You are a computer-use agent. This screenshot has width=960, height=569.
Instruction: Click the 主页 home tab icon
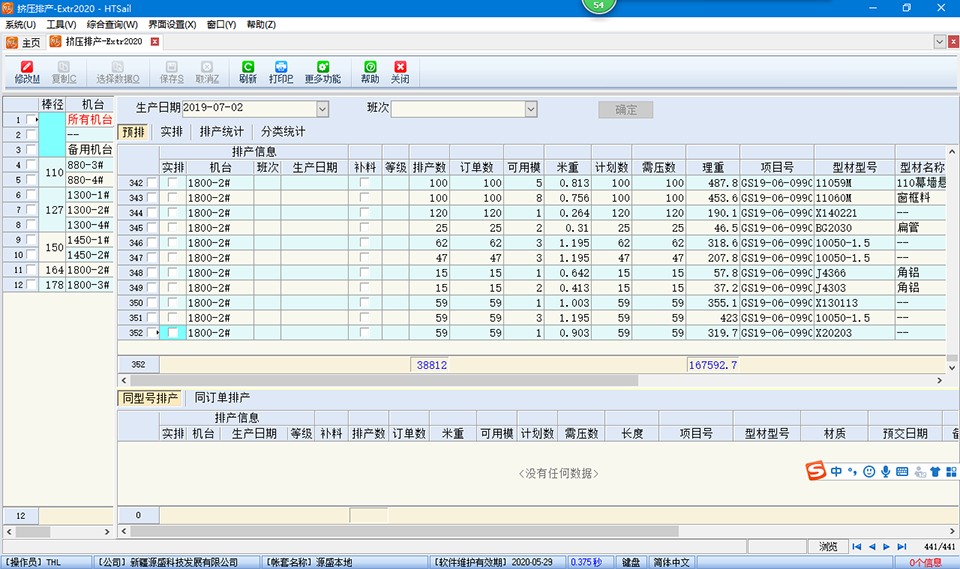(x=12, y=42)
